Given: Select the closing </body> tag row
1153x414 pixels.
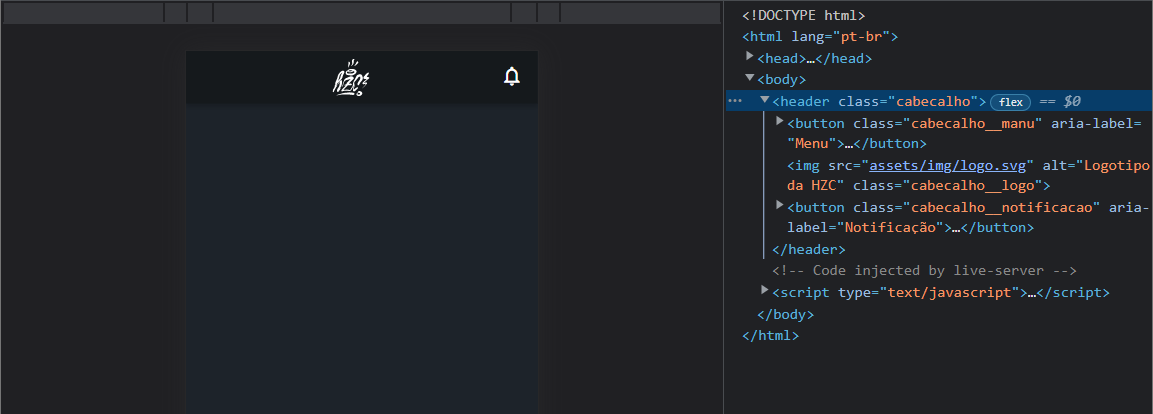Looking at the screenshot, I should 785,315.
